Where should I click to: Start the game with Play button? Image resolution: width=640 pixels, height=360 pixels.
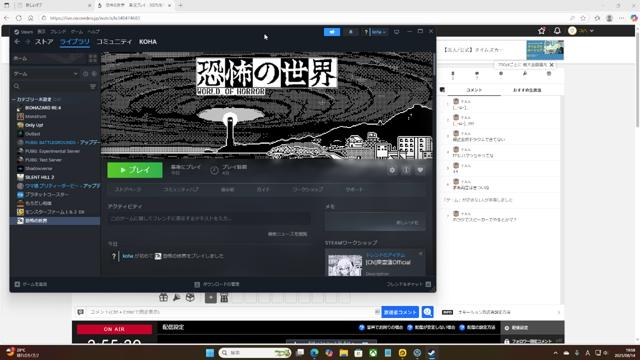pyautogui.click(x=135, y=170)
